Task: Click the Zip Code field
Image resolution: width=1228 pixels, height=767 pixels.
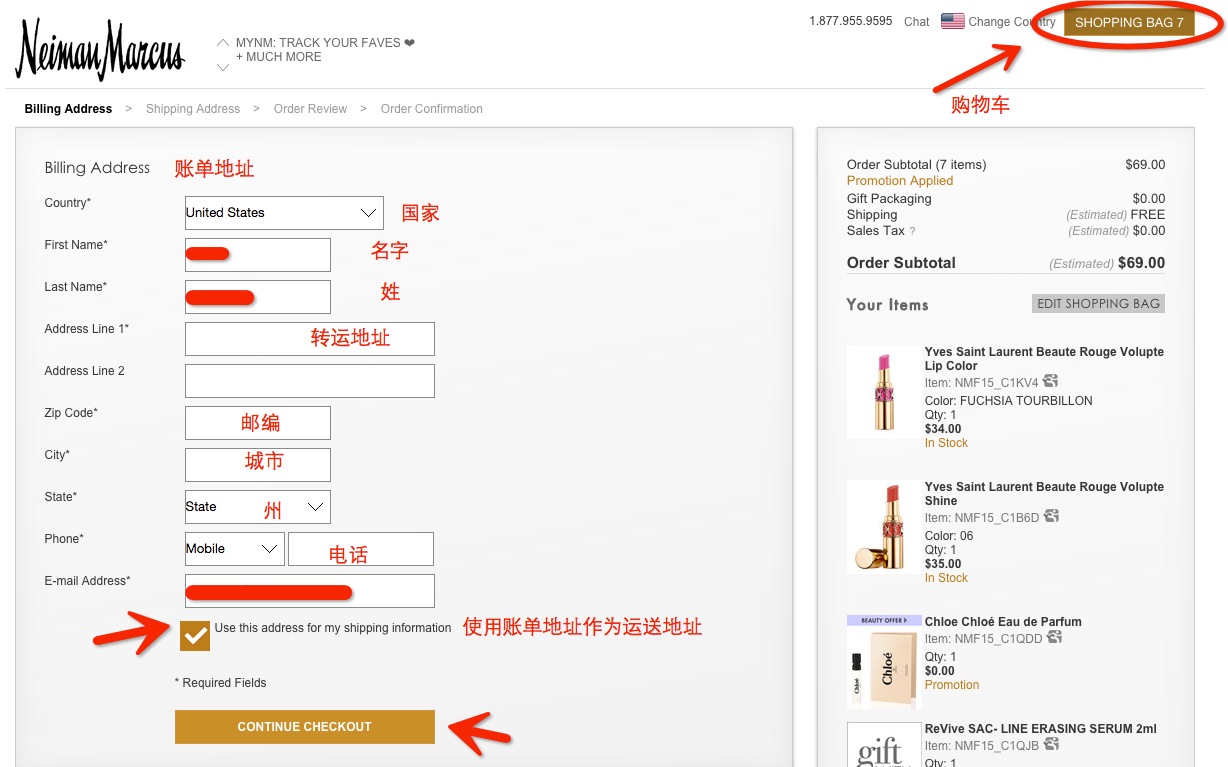Action: (258, 423)
